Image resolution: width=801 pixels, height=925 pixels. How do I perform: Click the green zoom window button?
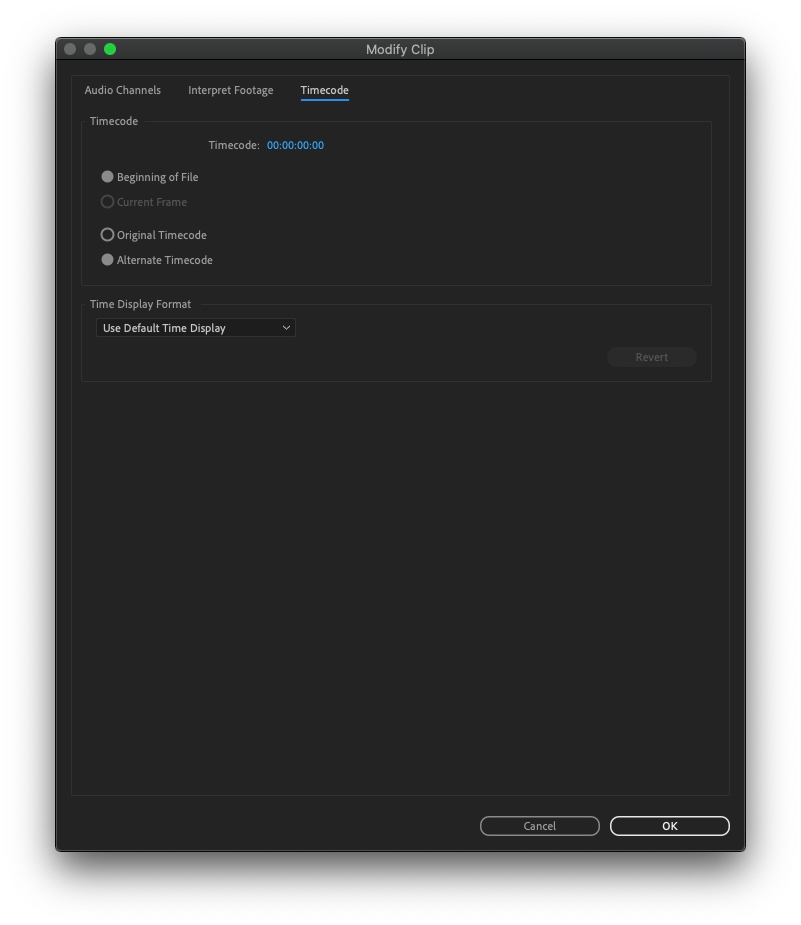pos(110,49)
